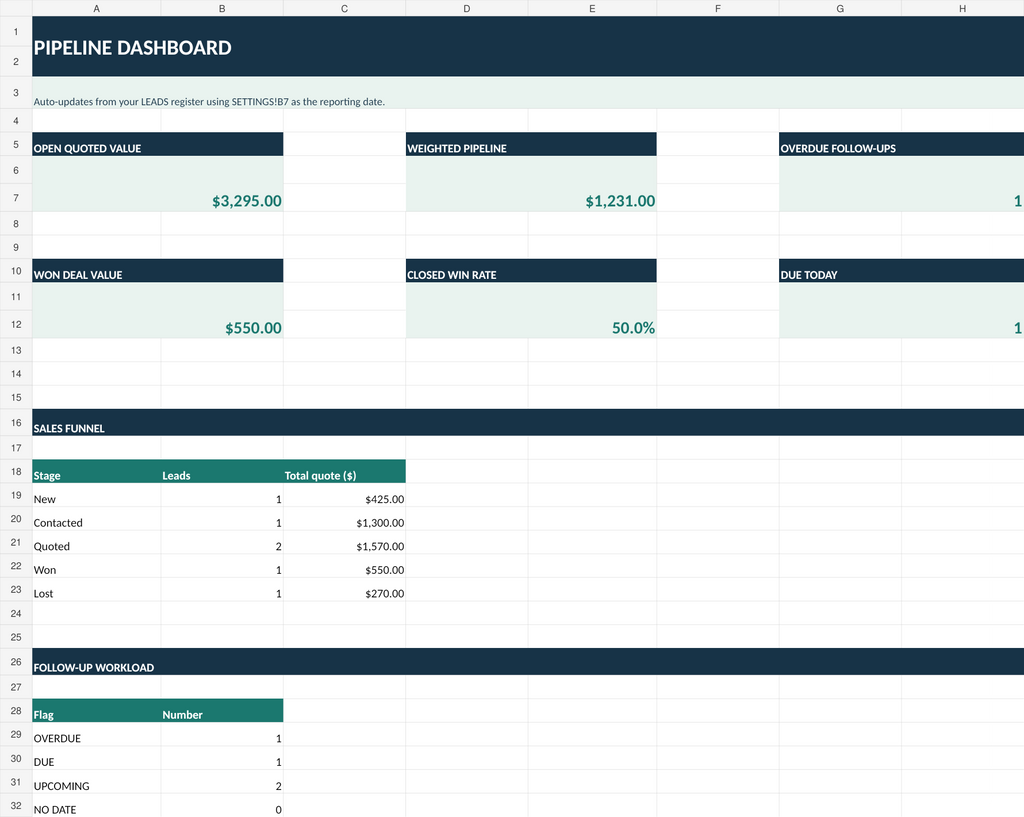Select the UPCOMING flag cell
This screenshot has width=1024, height=817.
coord(97,782)
